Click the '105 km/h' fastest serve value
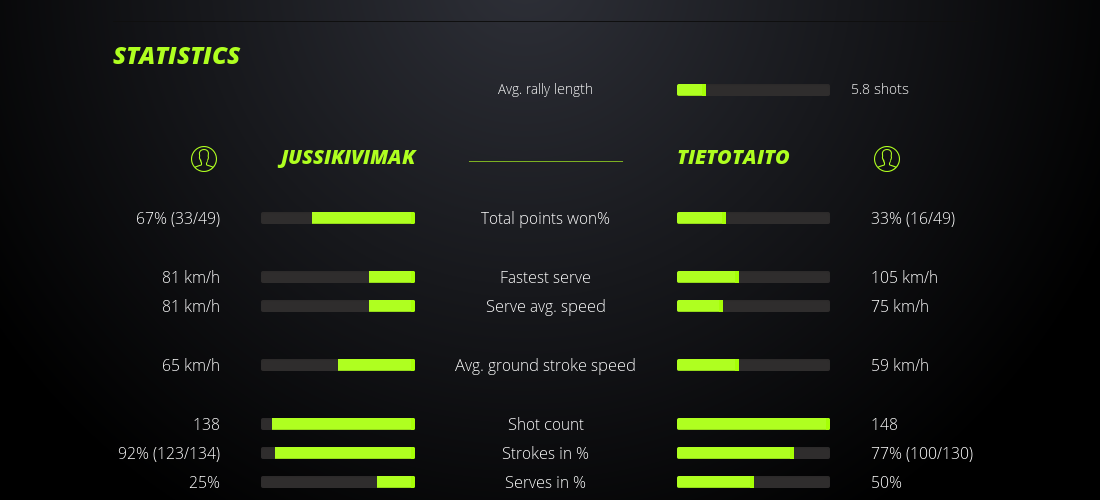 (904, 277)
